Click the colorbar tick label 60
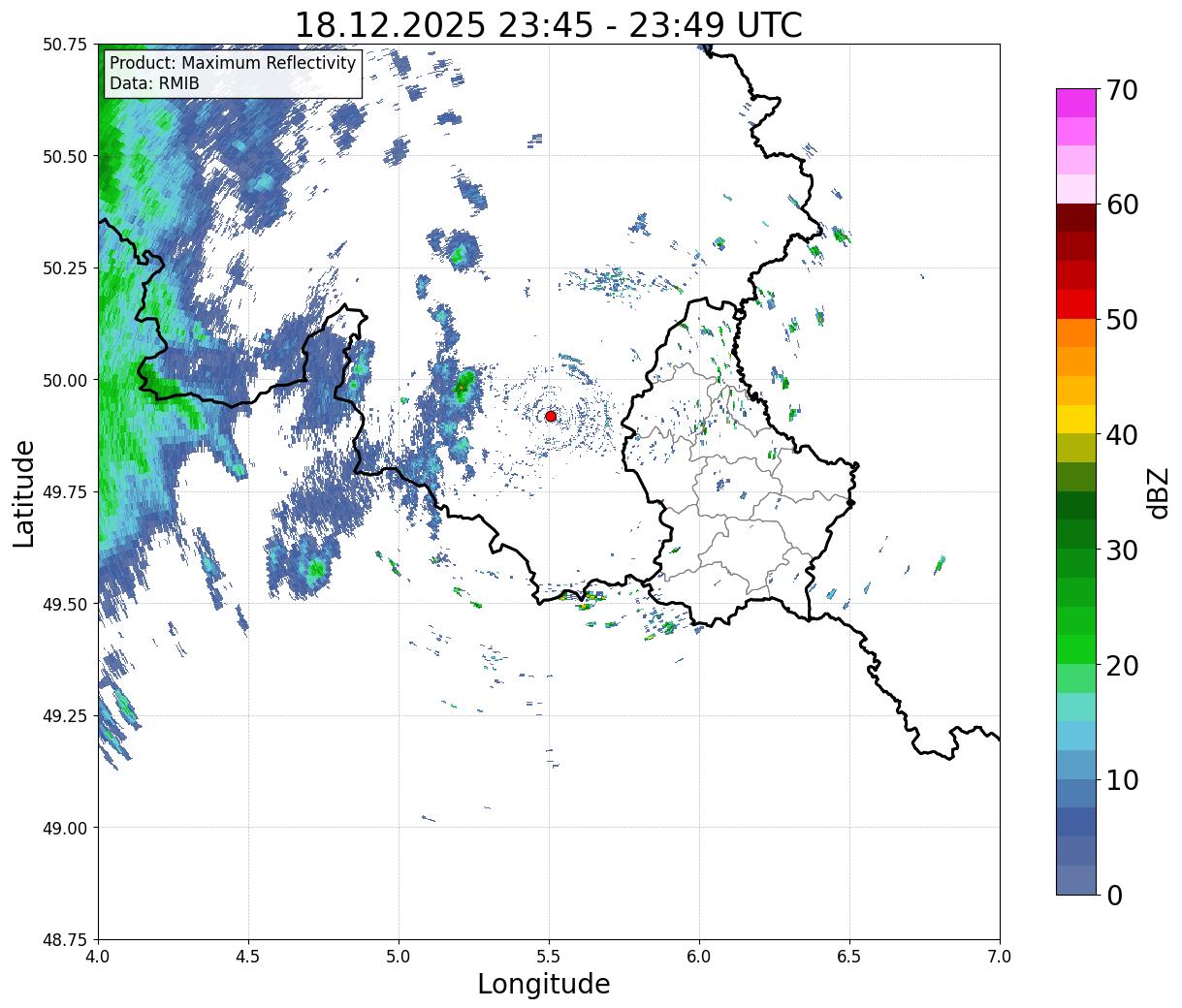The width and height of the screenshot is (1182, 1008). click(x=1122, y=205)
